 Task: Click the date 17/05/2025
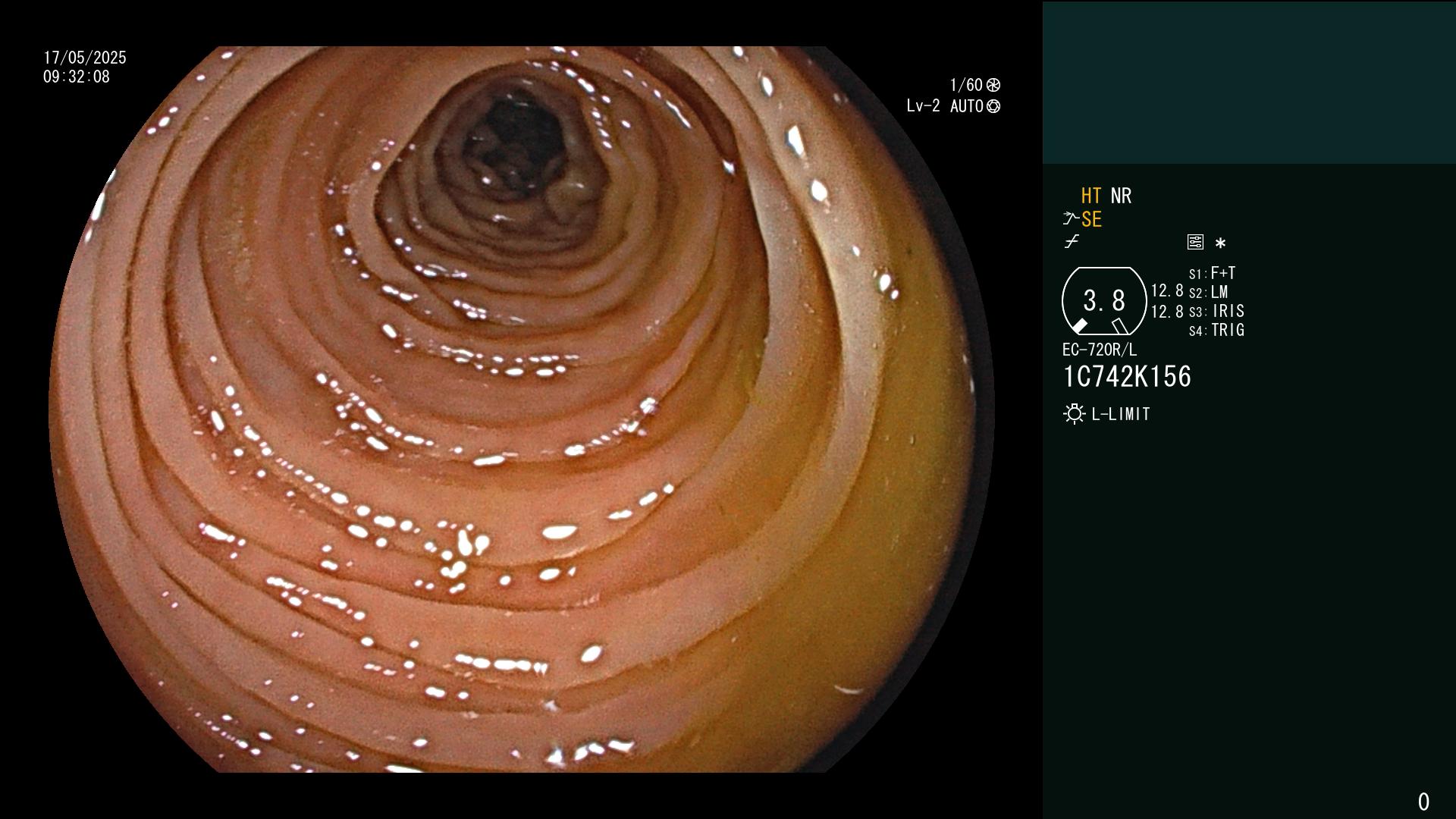(x=85, y=58)
